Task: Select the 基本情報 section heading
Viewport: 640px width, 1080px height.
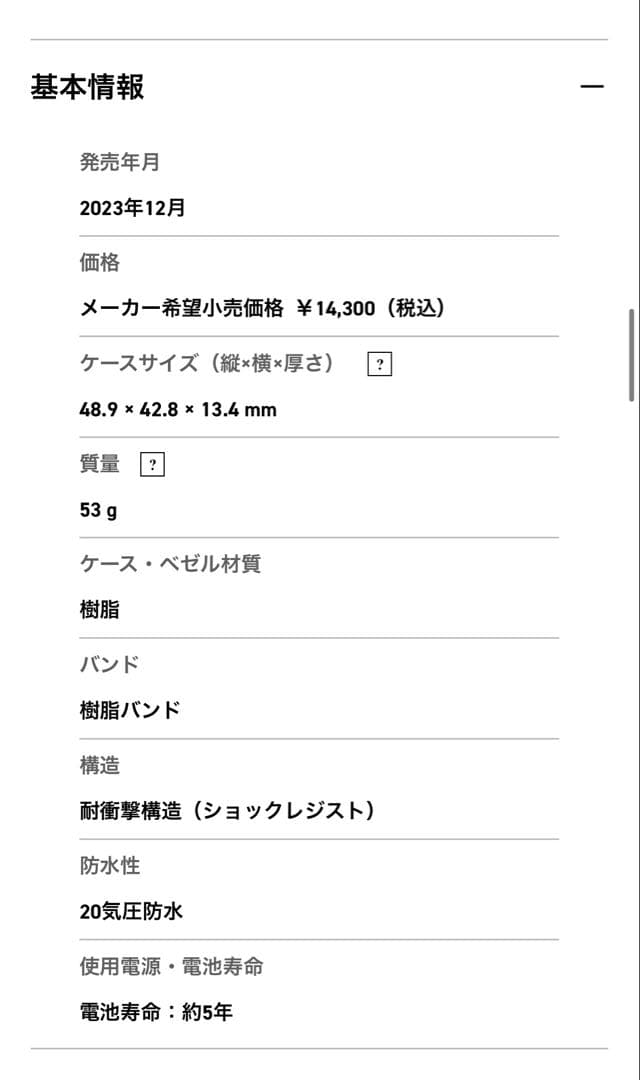Action: [88, 88]
